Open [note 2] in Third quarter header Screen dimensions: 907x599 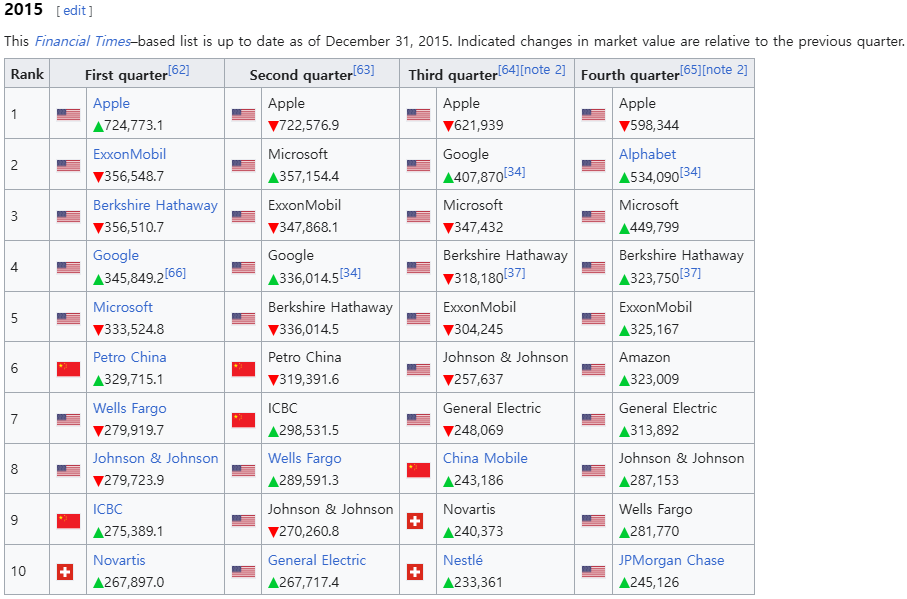pyautogui.click(x=543, y=70)
